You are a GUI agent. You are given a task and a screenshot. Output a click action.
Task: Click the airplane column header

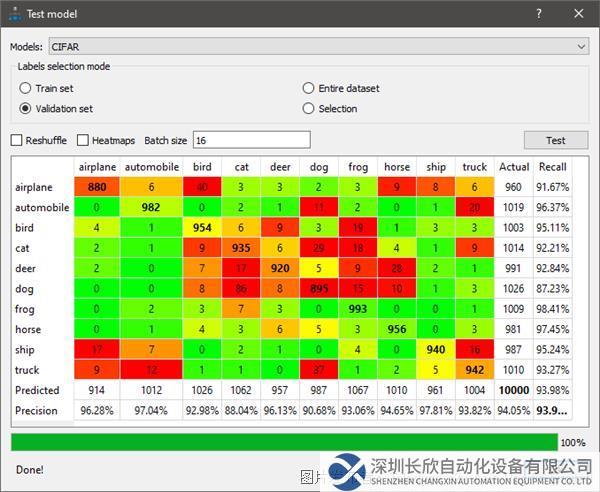(x=97, y=166)
